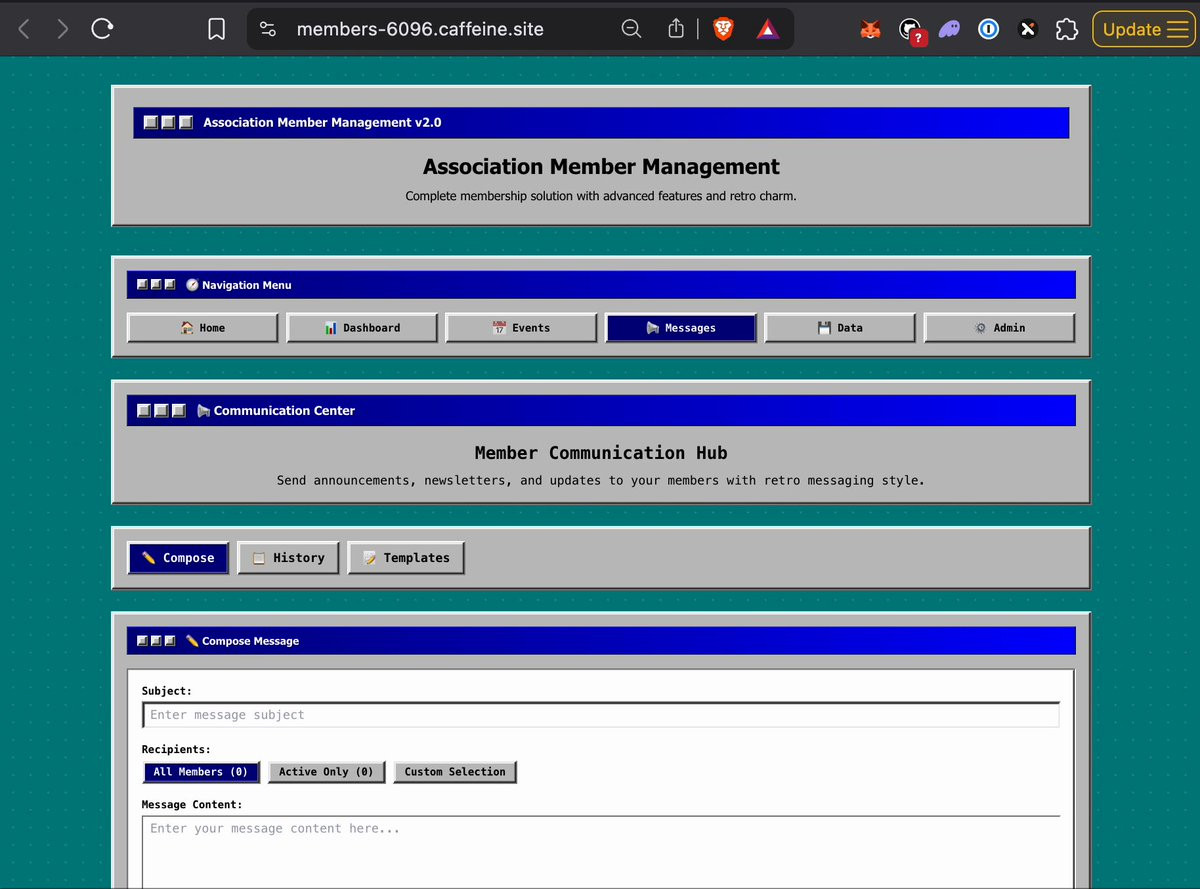Open Brave Shields lion icon

[x=722, y=29]
